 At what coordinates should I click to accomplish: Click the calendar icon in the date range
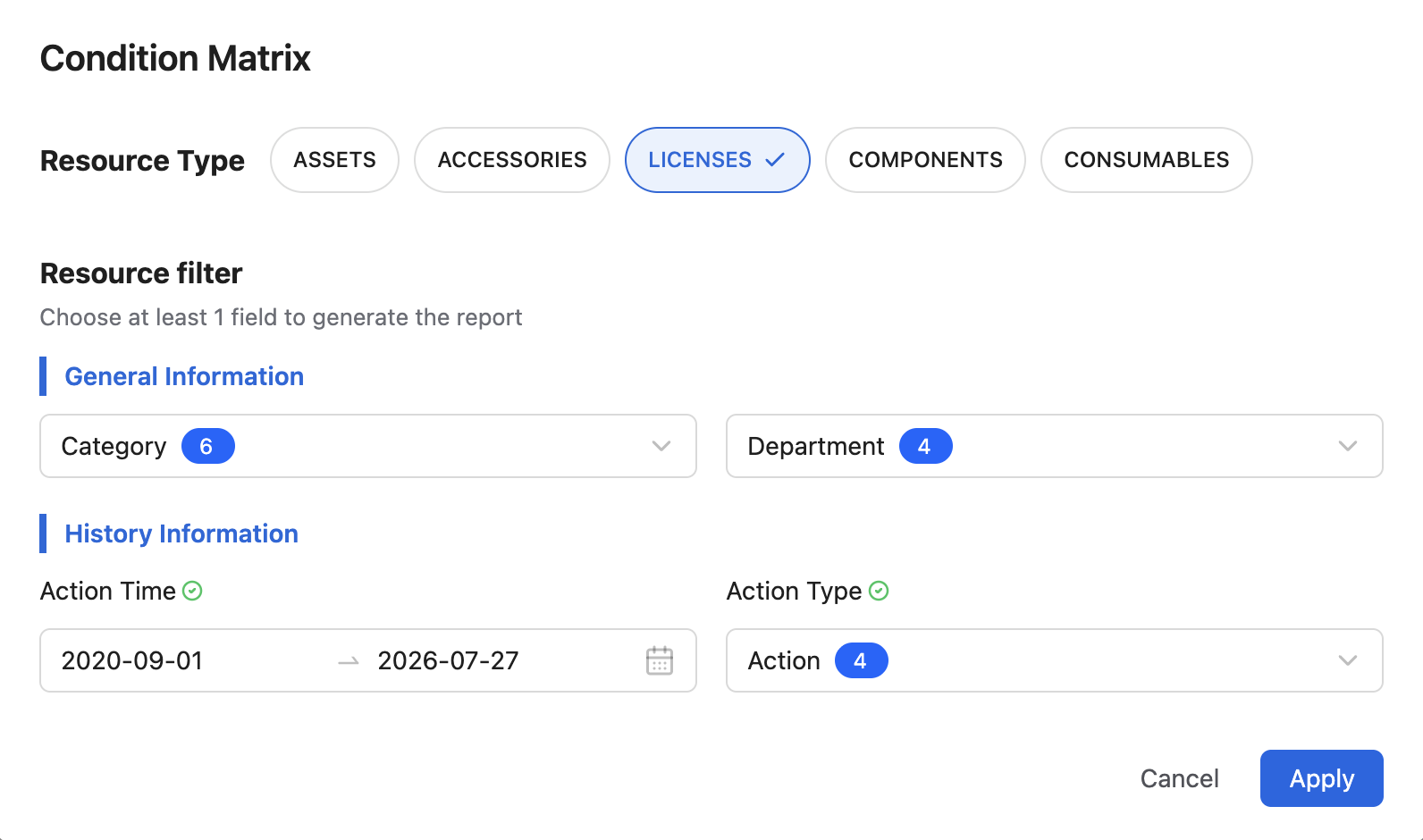(x=660, y=660)
